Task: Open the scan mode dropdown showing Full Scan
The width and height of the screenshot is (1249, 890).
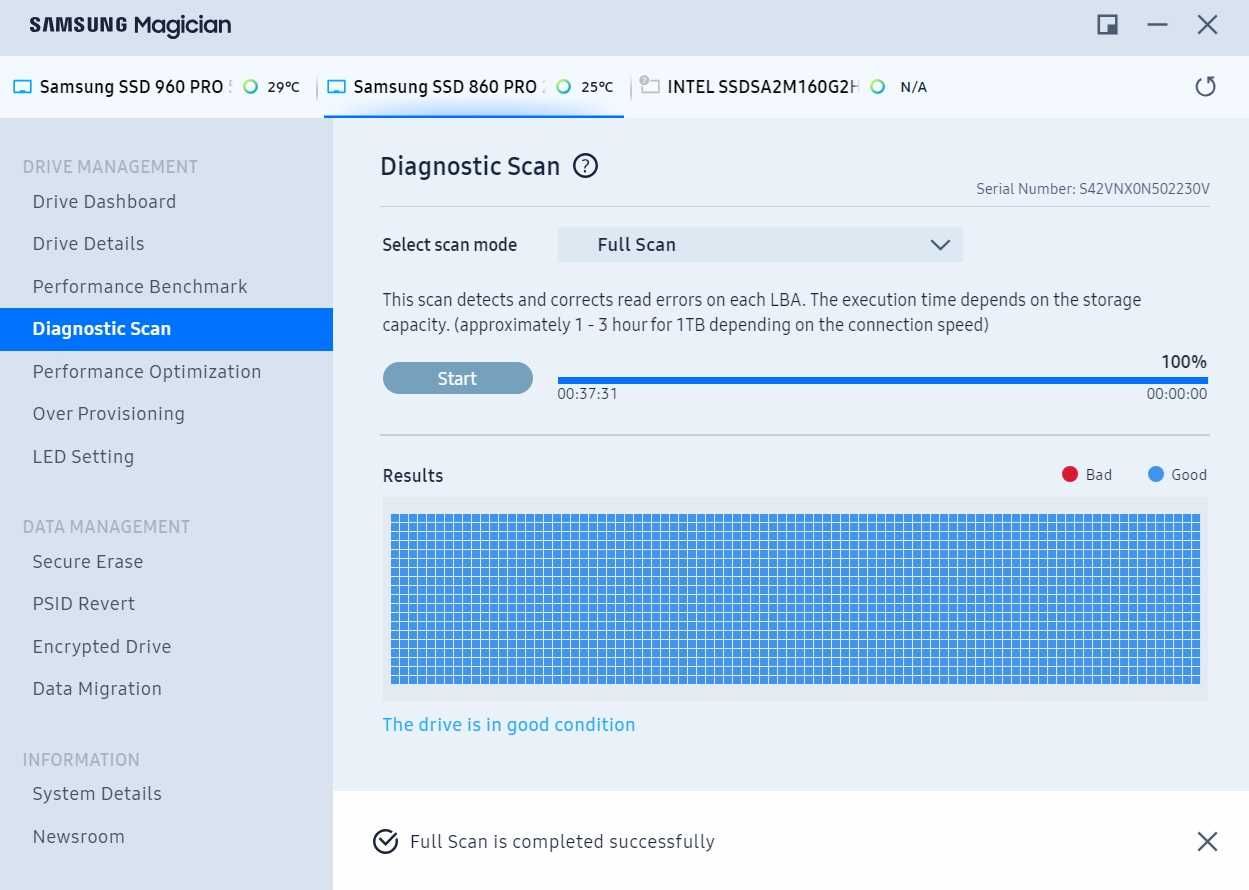Action: [x=760, y=245]
